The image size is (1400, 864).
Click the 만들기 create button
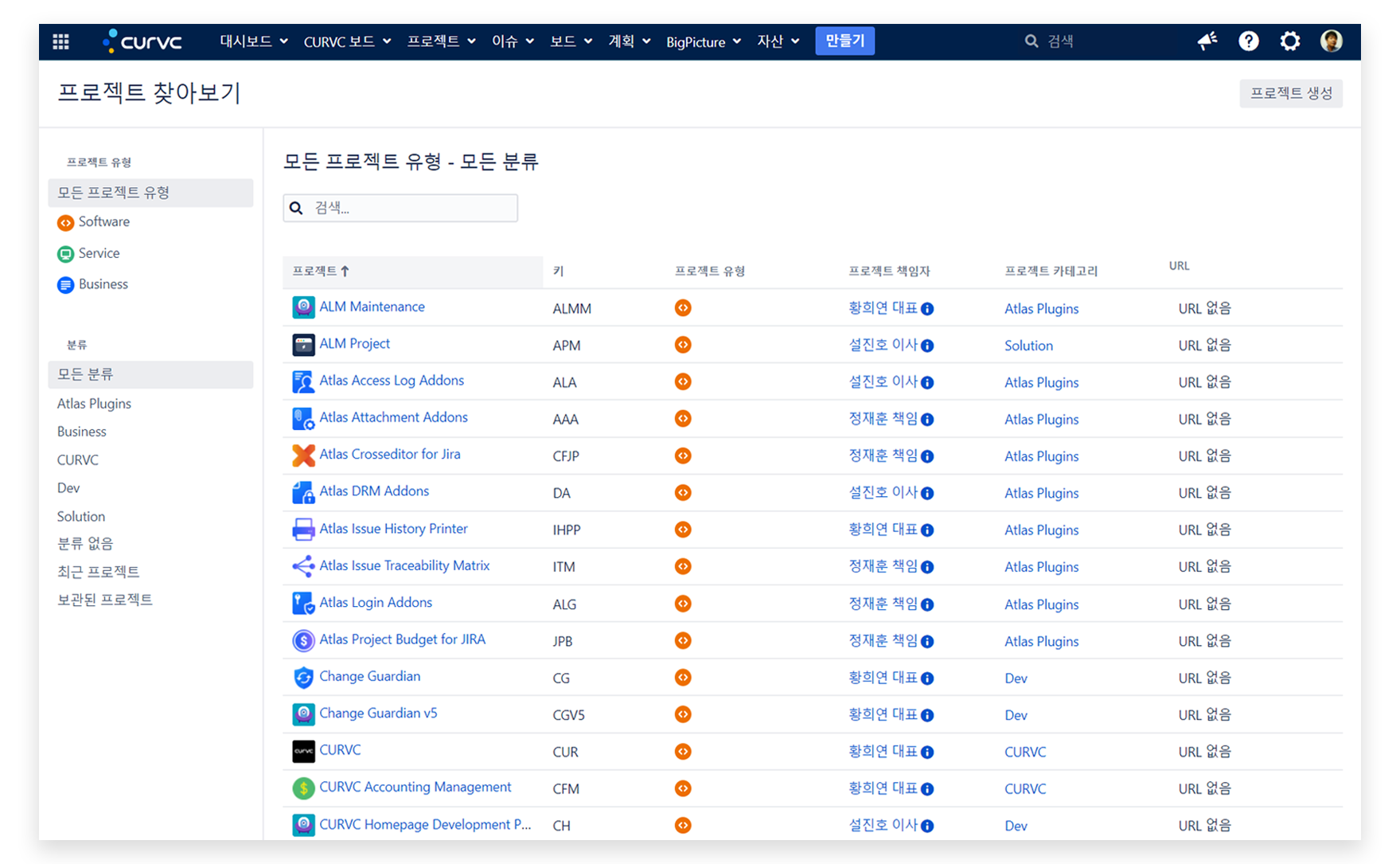[x=844, y=41]
